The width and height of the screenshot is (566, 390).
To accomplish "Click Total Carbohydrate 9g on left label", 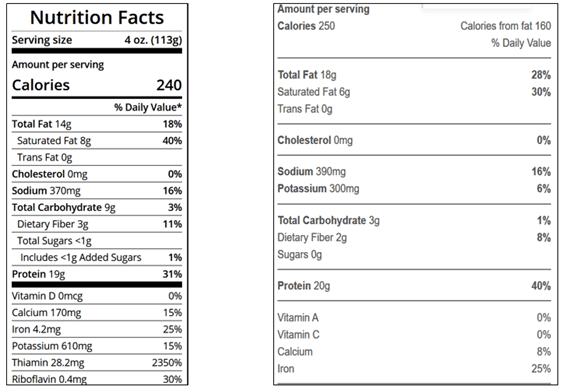I will point(64,207).
